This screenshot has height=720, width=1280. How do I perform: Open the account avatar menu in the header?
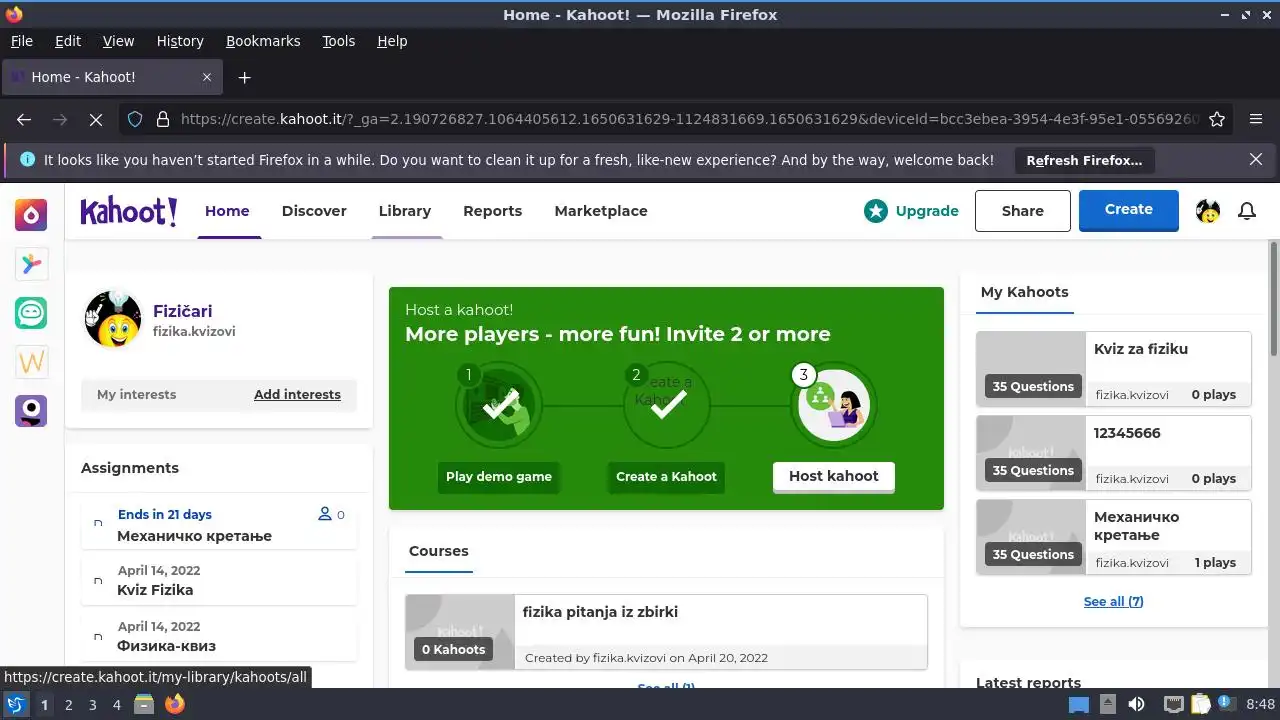click(1208, 211)
